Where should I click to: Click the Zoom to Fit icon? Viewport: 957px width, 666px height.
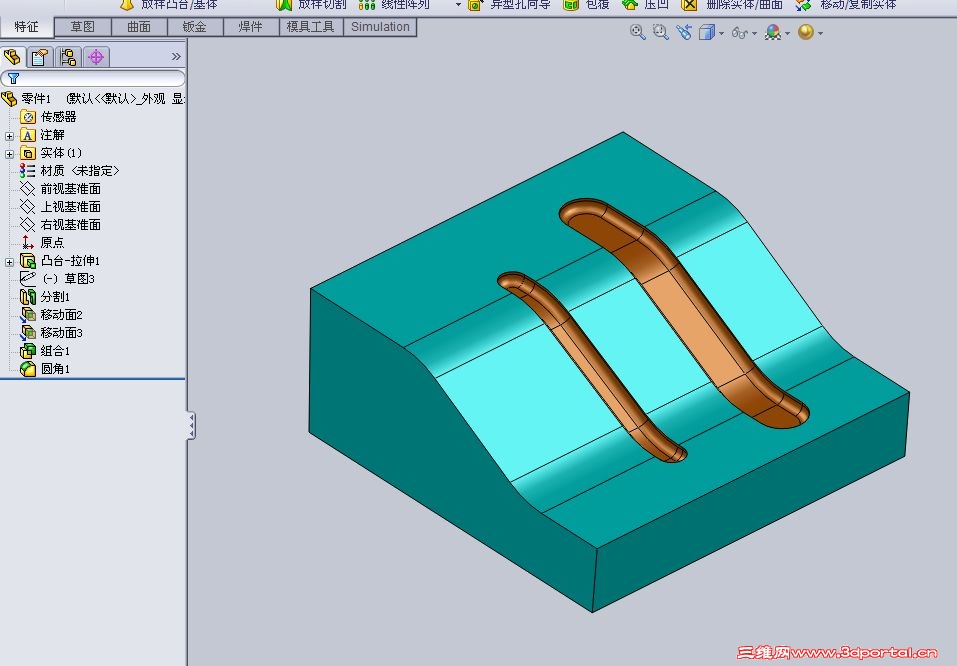tap(638, 32)
